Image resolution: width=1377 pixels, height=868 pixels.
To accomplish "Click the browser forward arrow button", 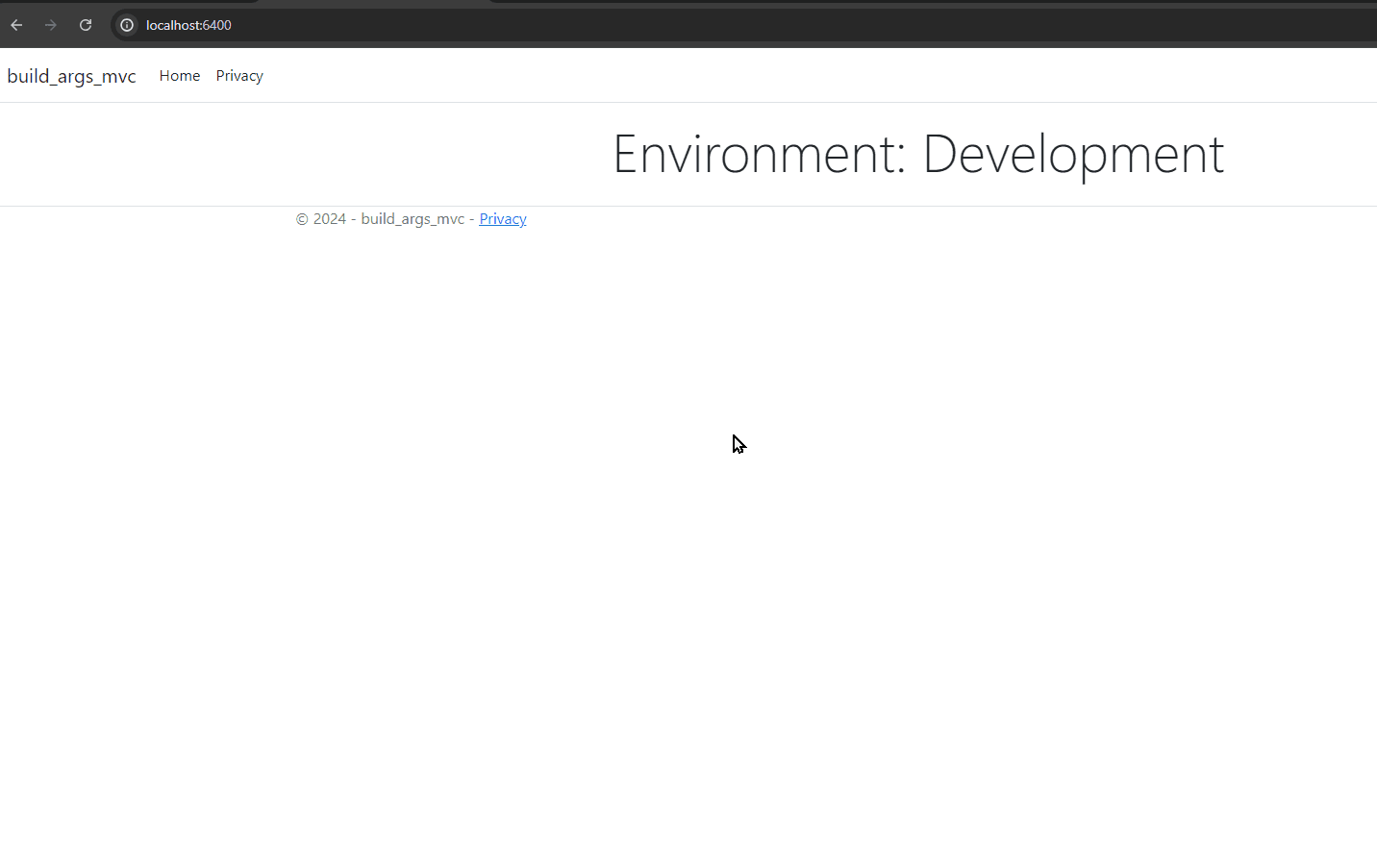I will tap(51, 25).
